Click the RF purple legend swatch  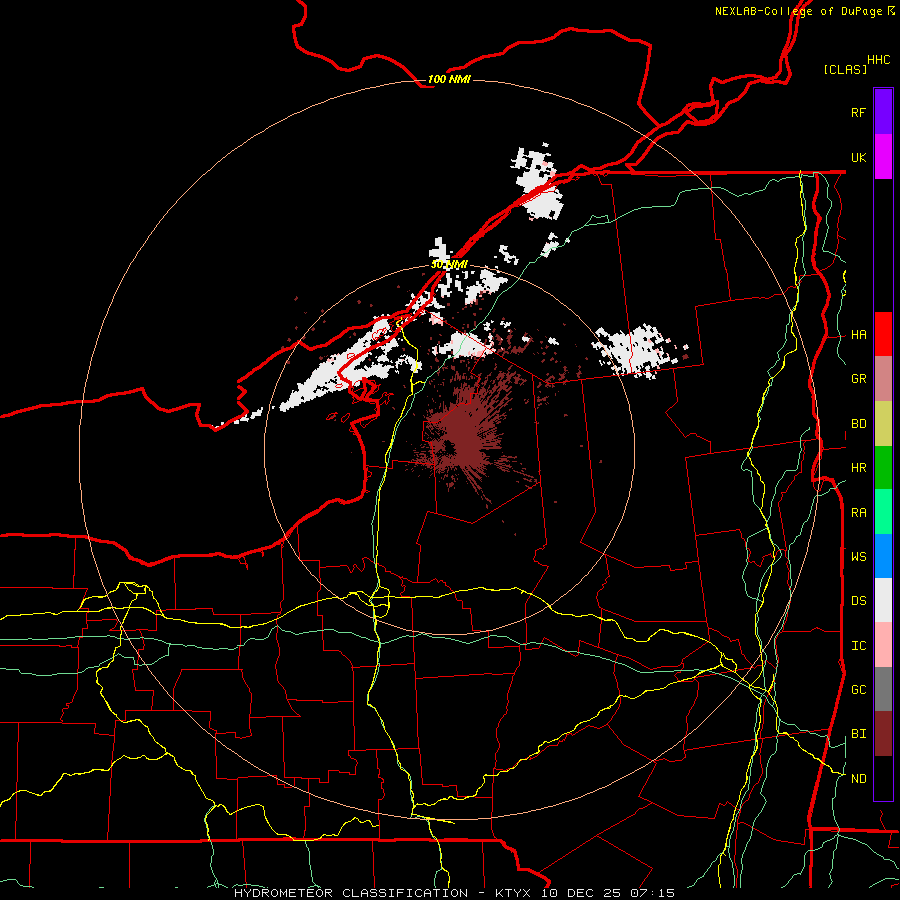coord(883,112)
